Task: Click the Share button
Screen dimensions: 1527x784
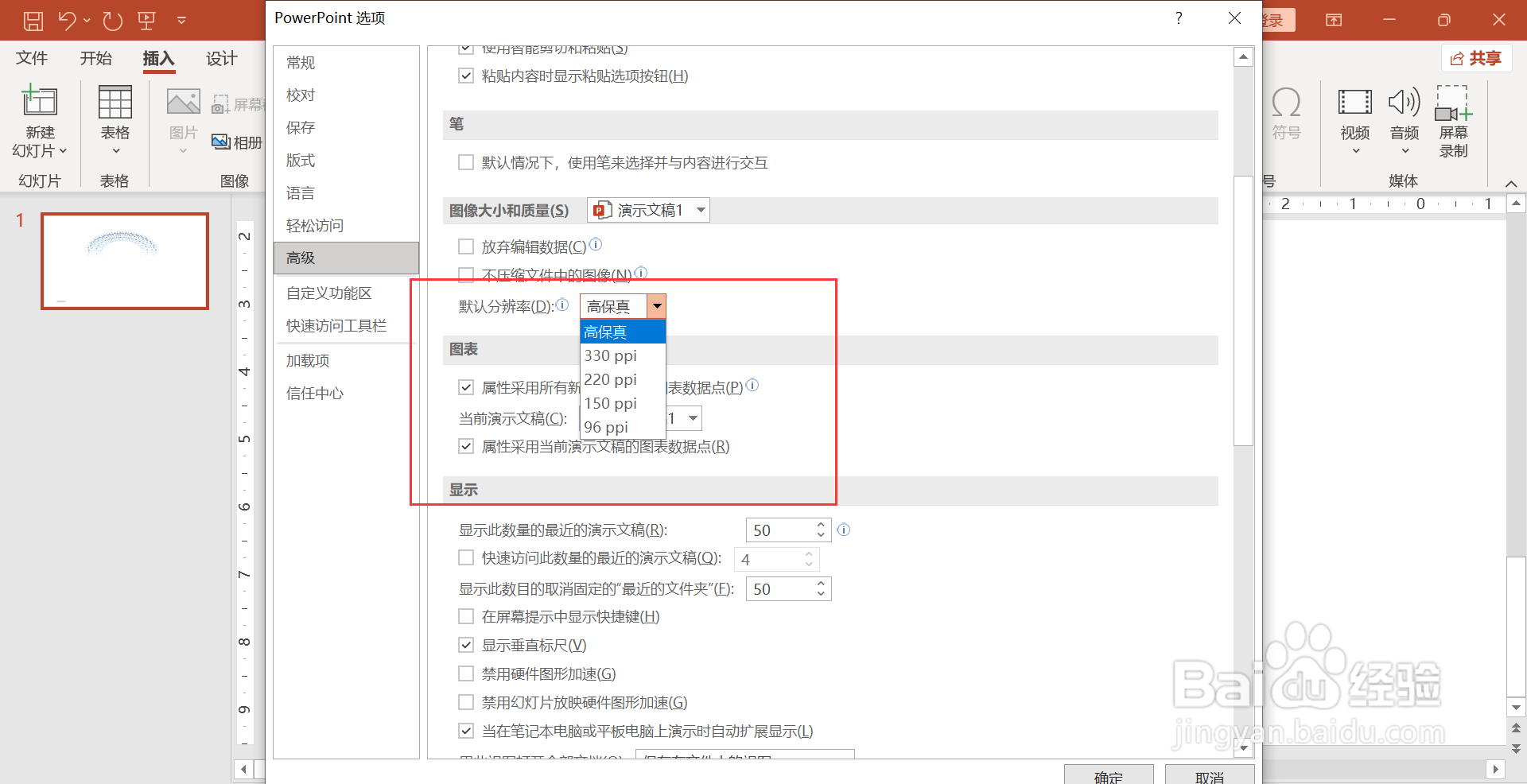Action: point(1475,58)
